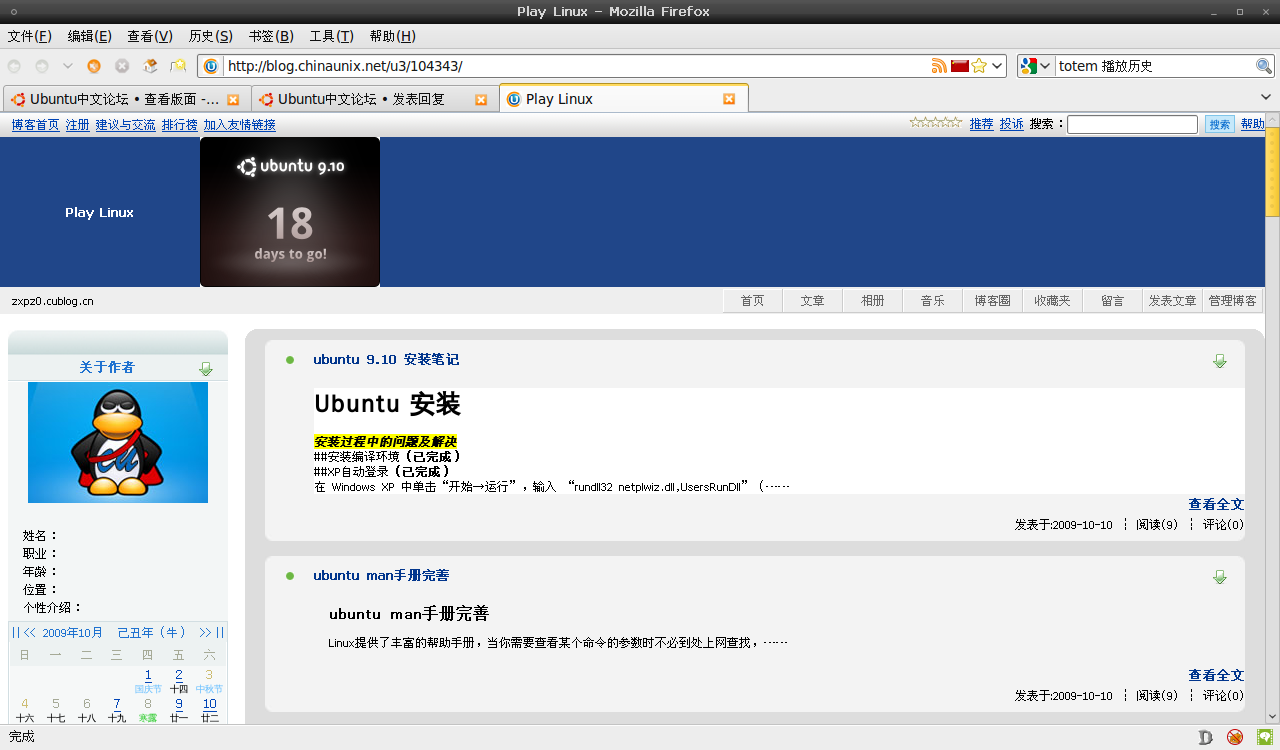The width and height of the screenshot is (1280, 750).
Task: Open the 管理博客 blog navigation item
Action: [1232, 300]
